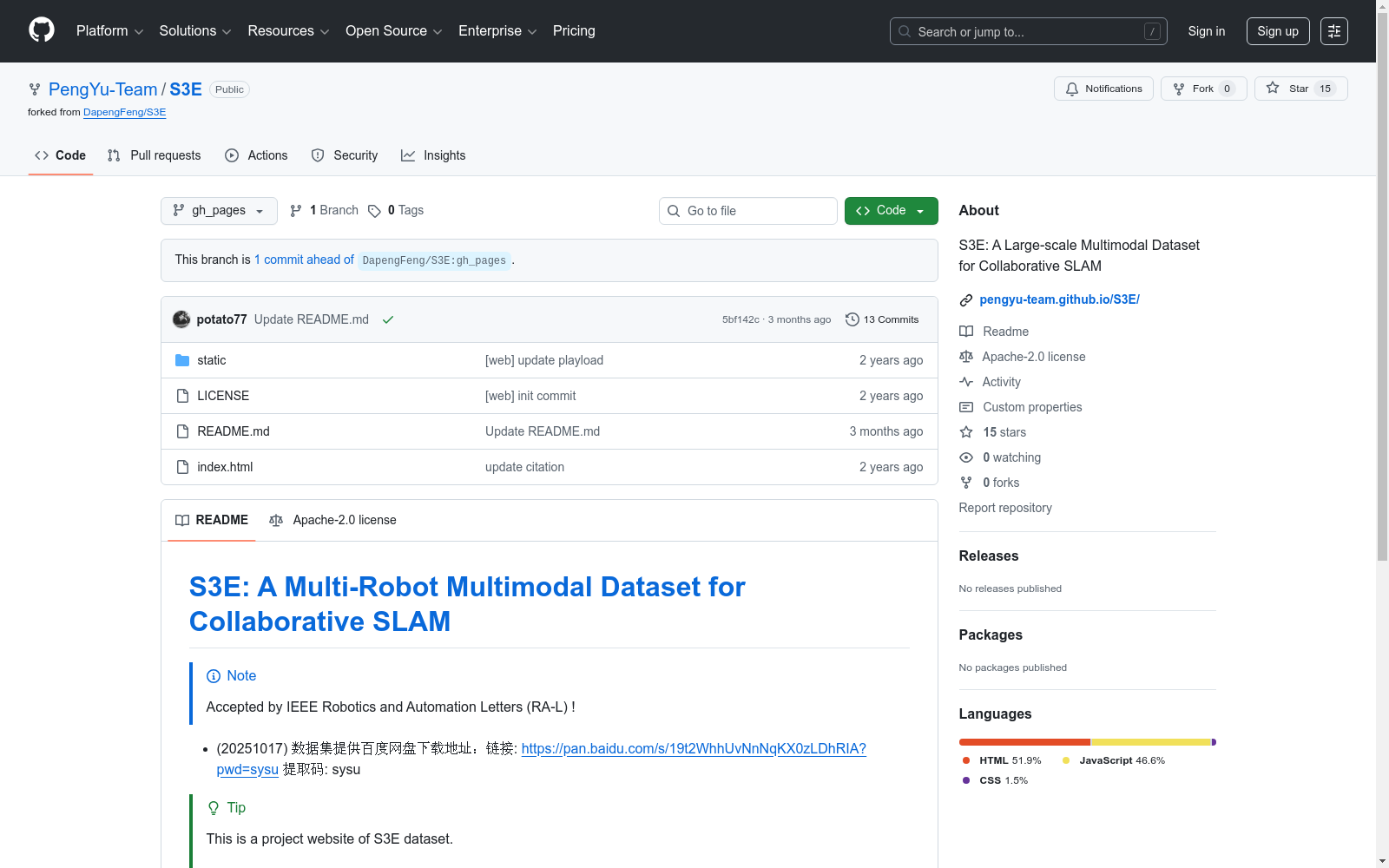Open the 1 commit ahead of link
This screenshot has height=868, width=1389.
click(304, 260)
